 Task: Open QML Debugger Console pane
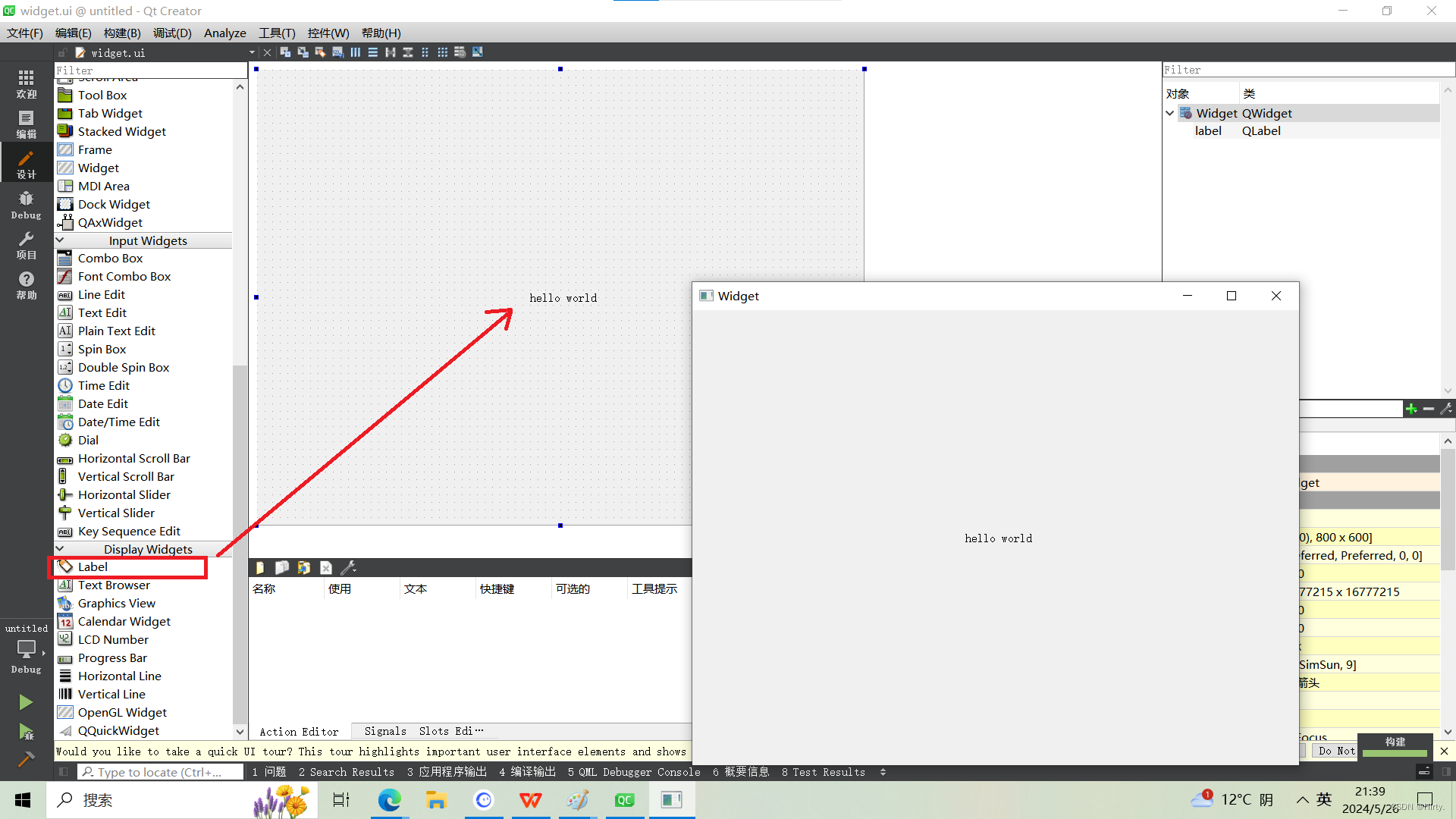(634, 772)
